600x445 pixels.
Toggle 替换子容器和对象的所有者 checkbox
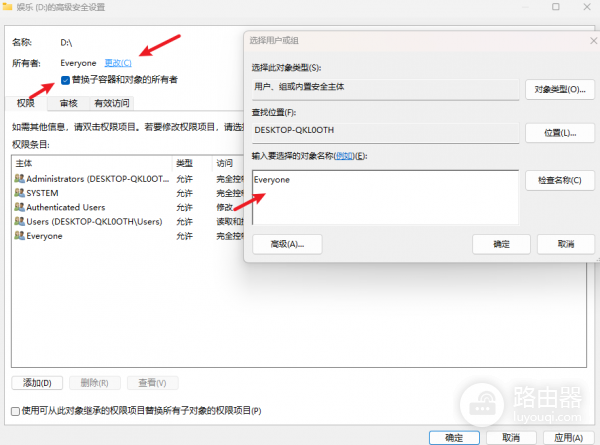pos(65,80)
